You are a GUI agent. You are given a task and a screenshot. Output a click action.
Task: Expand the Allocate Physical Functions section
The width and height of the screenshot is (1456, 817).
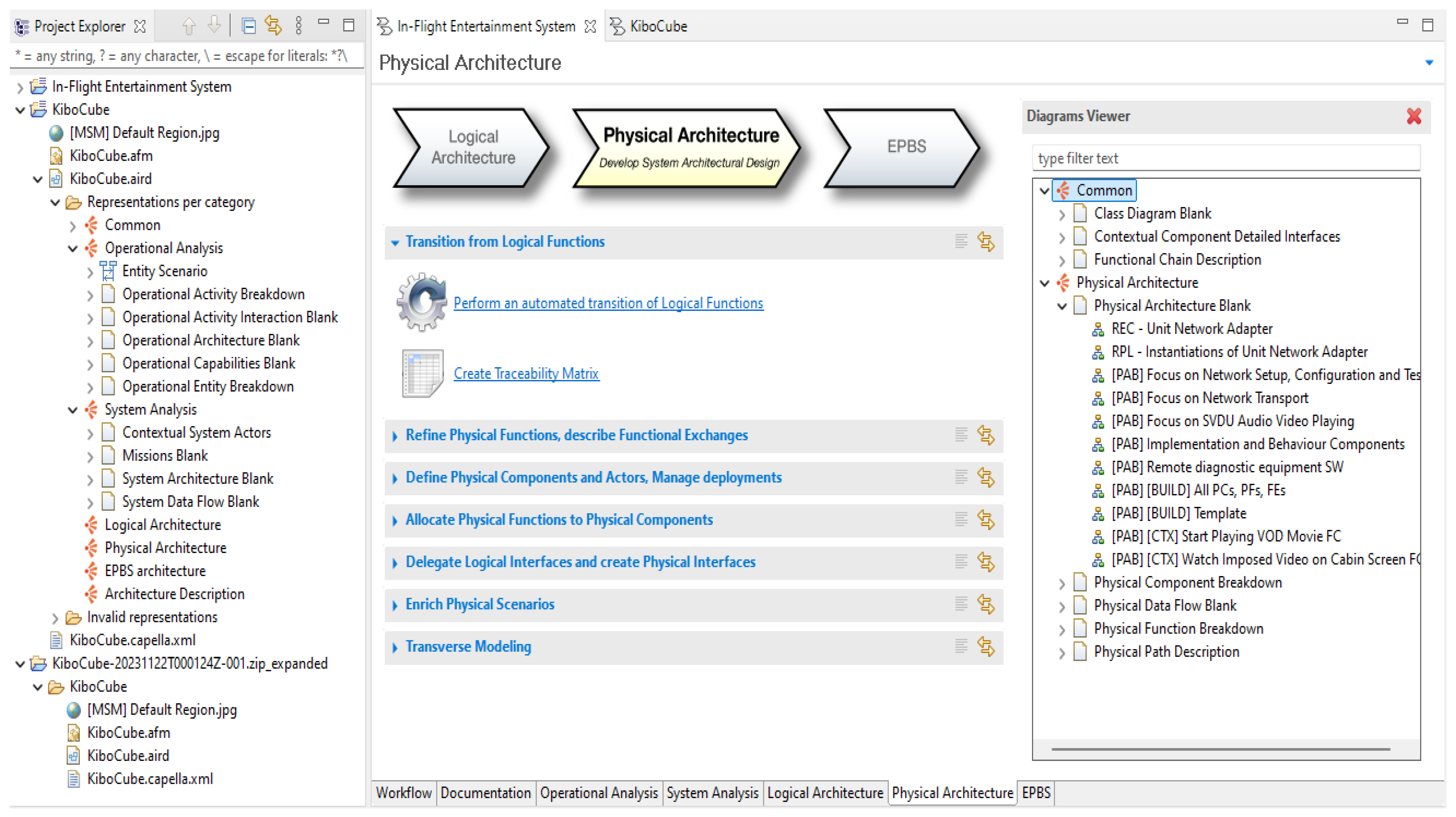[395, 520]
